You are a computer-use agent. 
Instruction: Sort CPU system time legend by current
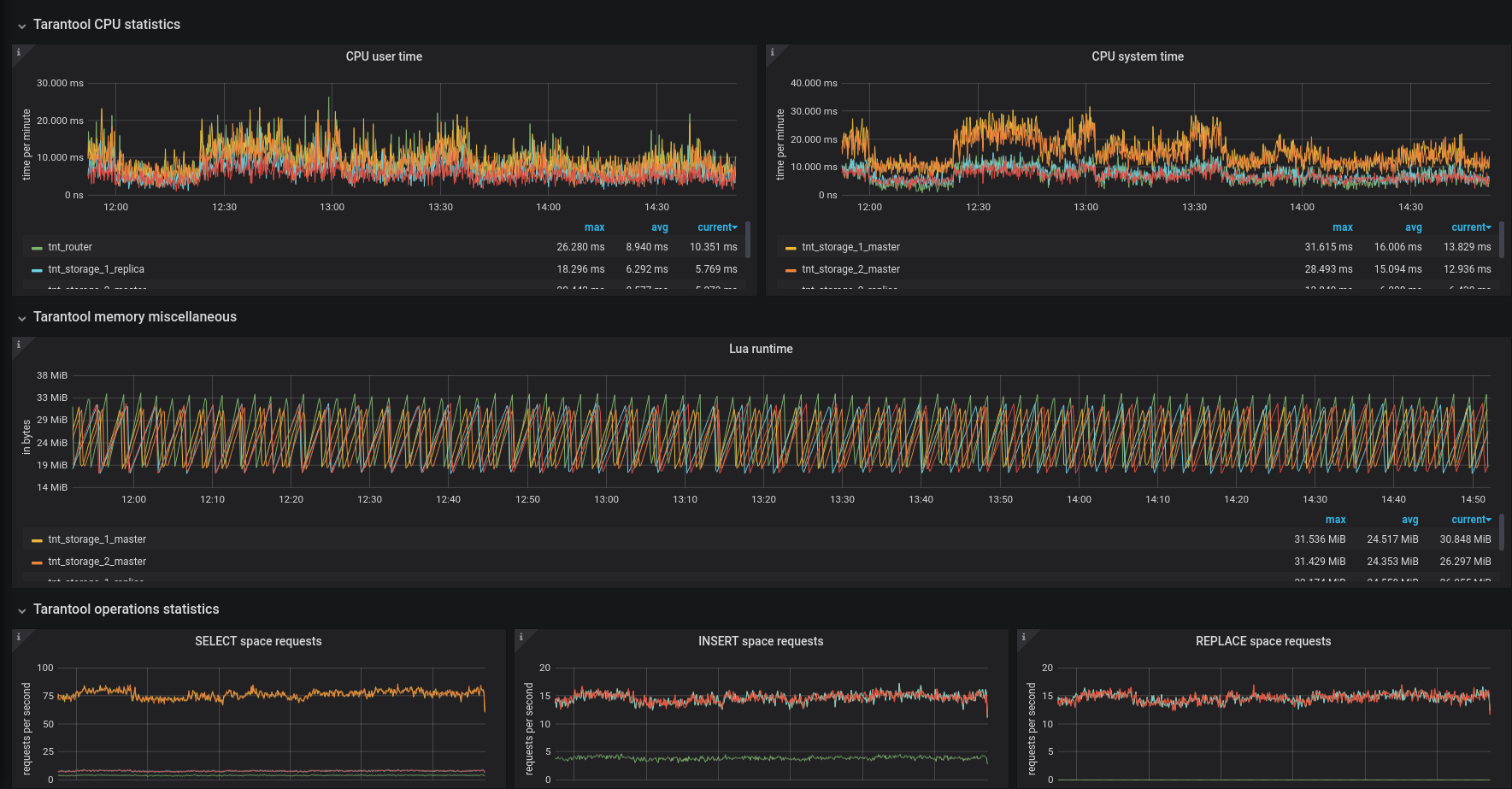pyautogui.click(x=1471, y=227)
